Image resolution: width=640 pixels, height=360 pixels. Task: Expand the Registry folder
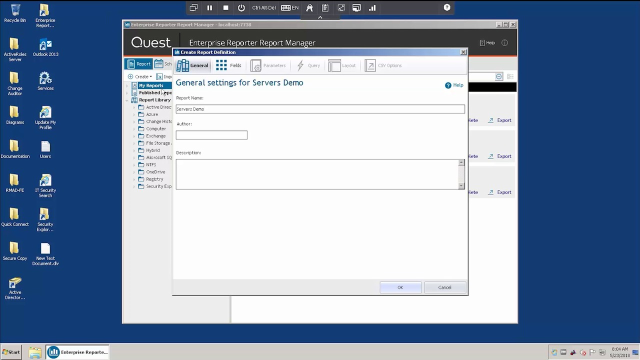134,179
